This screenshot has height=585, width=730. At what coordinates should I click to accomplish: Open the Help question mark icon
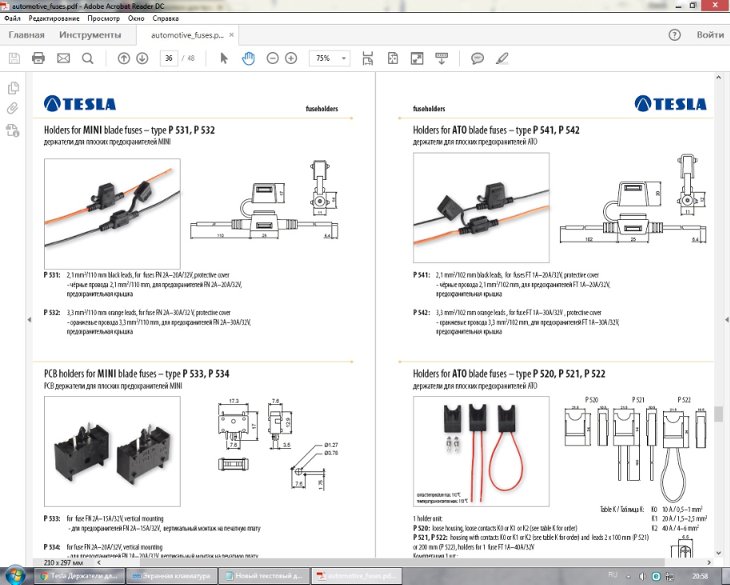[x=674, y=35]
